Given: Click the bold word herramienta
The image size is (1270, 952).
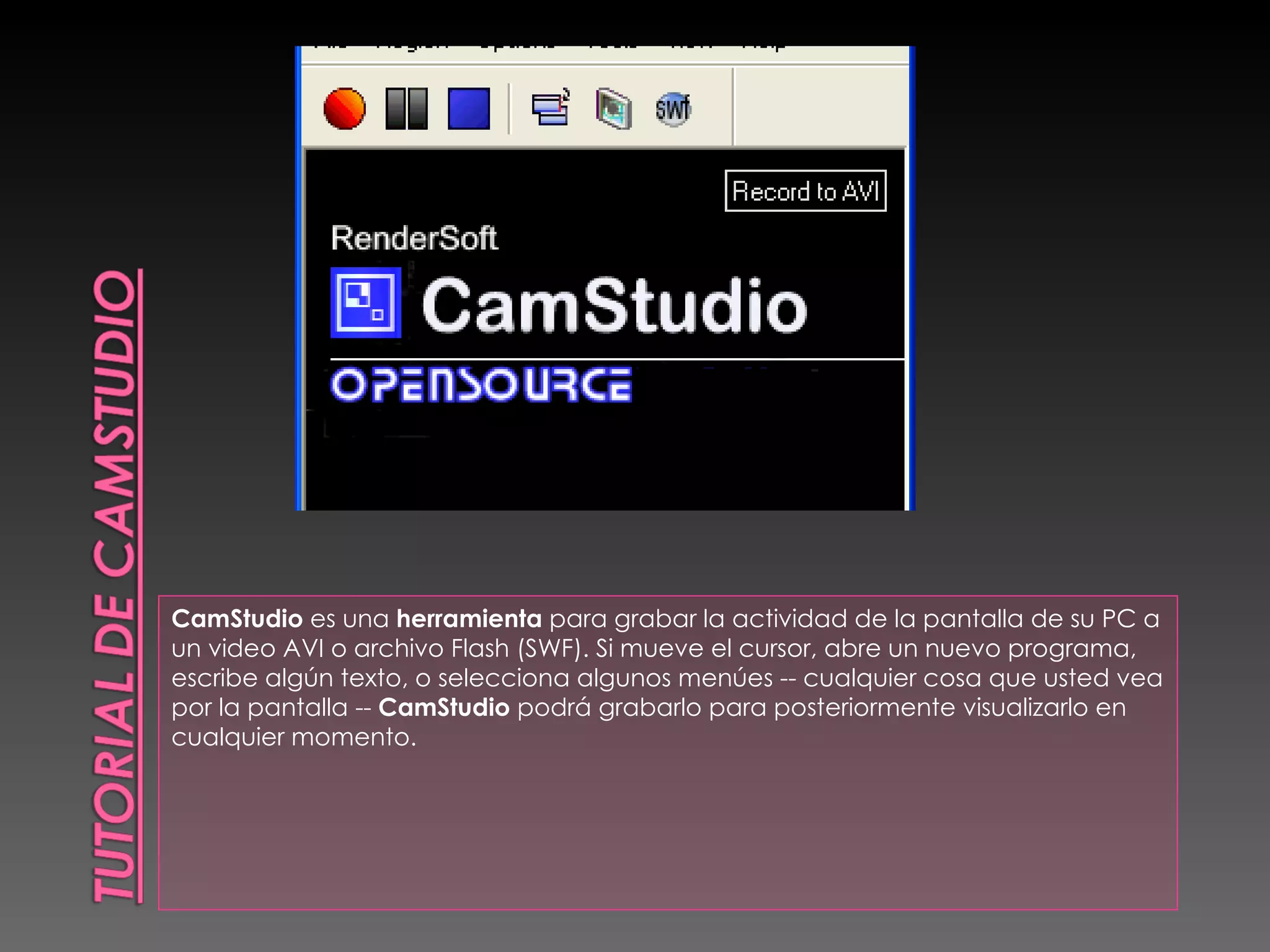Looking at the screenshot, I should coord(469,619).
